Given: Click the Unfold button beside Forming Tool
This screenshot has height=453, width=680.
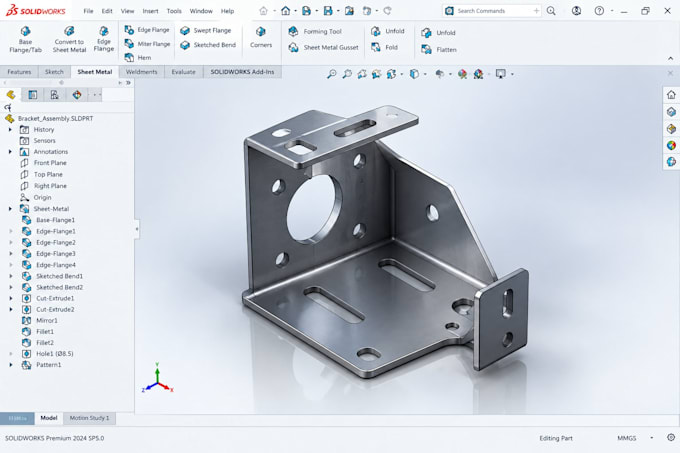Looking at the screenshot, I should [388, 31].
